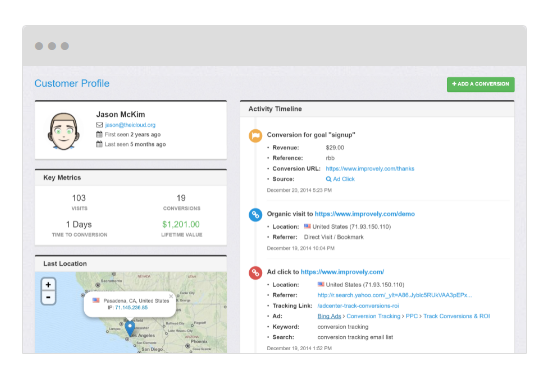The width and height of the screenshot is (540, 380).
Task: Click the calendar icon beside Last seen
Action: coord(99,144)
